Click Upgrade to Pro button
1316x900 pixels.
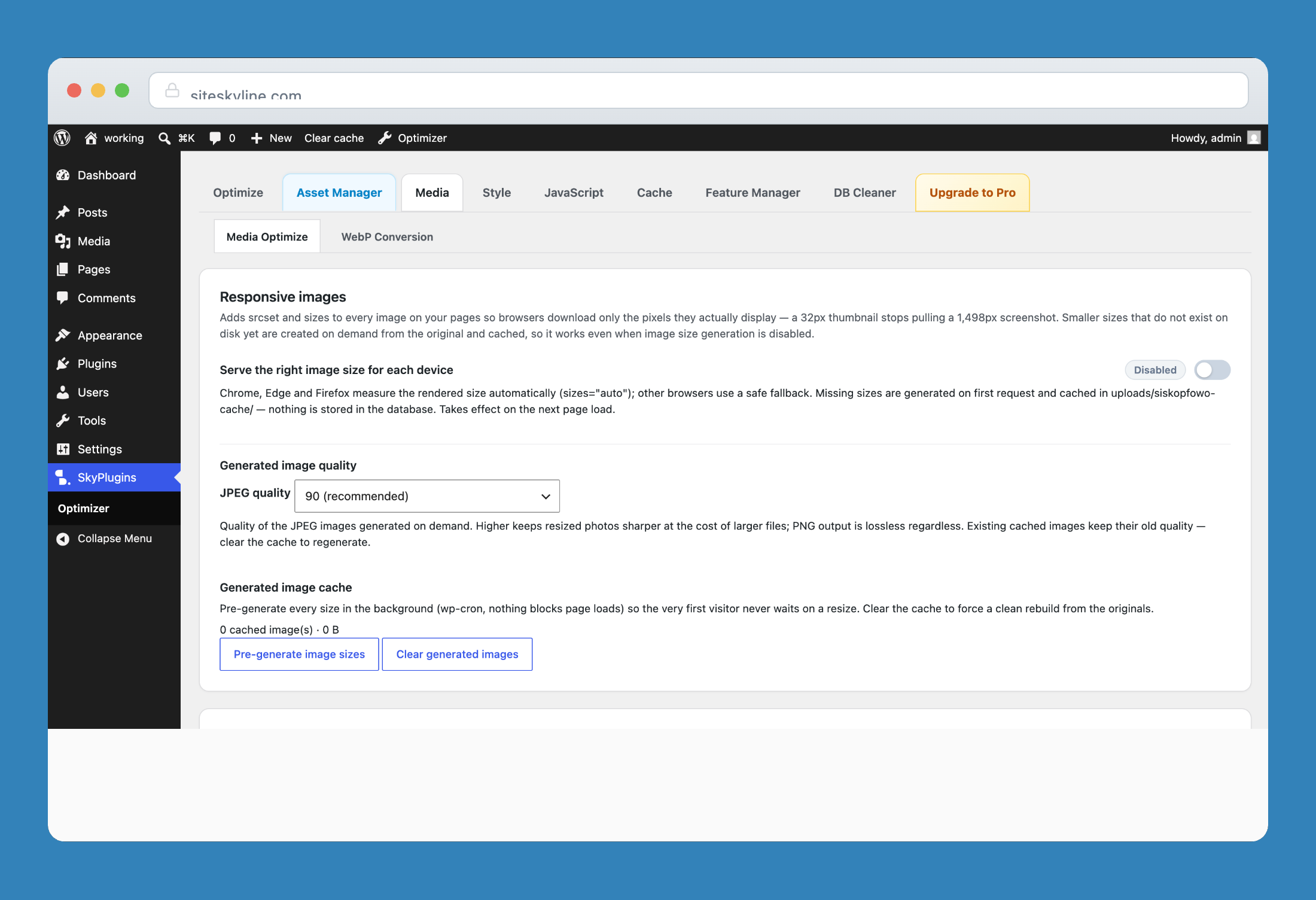pos(972,193)
